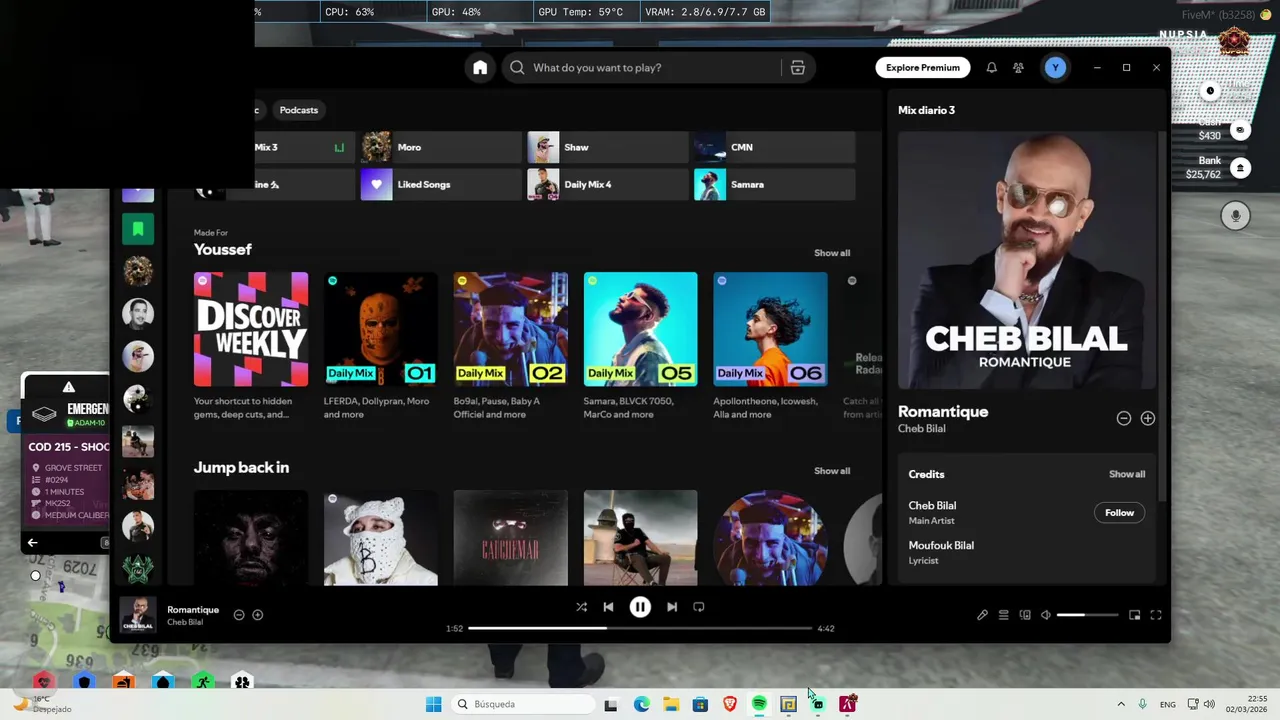Viewport: 1280px width, 720px height.
Task: Open Friend Activity icon
Action: pyautogui.click(x=1018, y=68)
